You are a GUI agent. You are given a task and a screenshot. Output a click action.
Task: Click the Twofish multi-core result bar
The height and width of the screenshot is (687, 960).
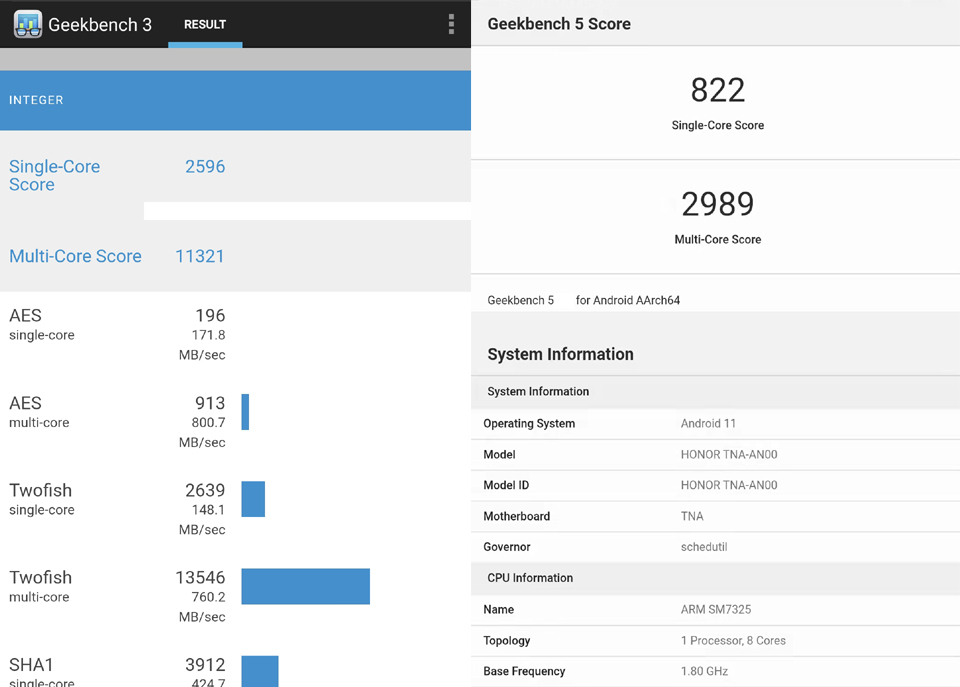click(x=306, y=587)
